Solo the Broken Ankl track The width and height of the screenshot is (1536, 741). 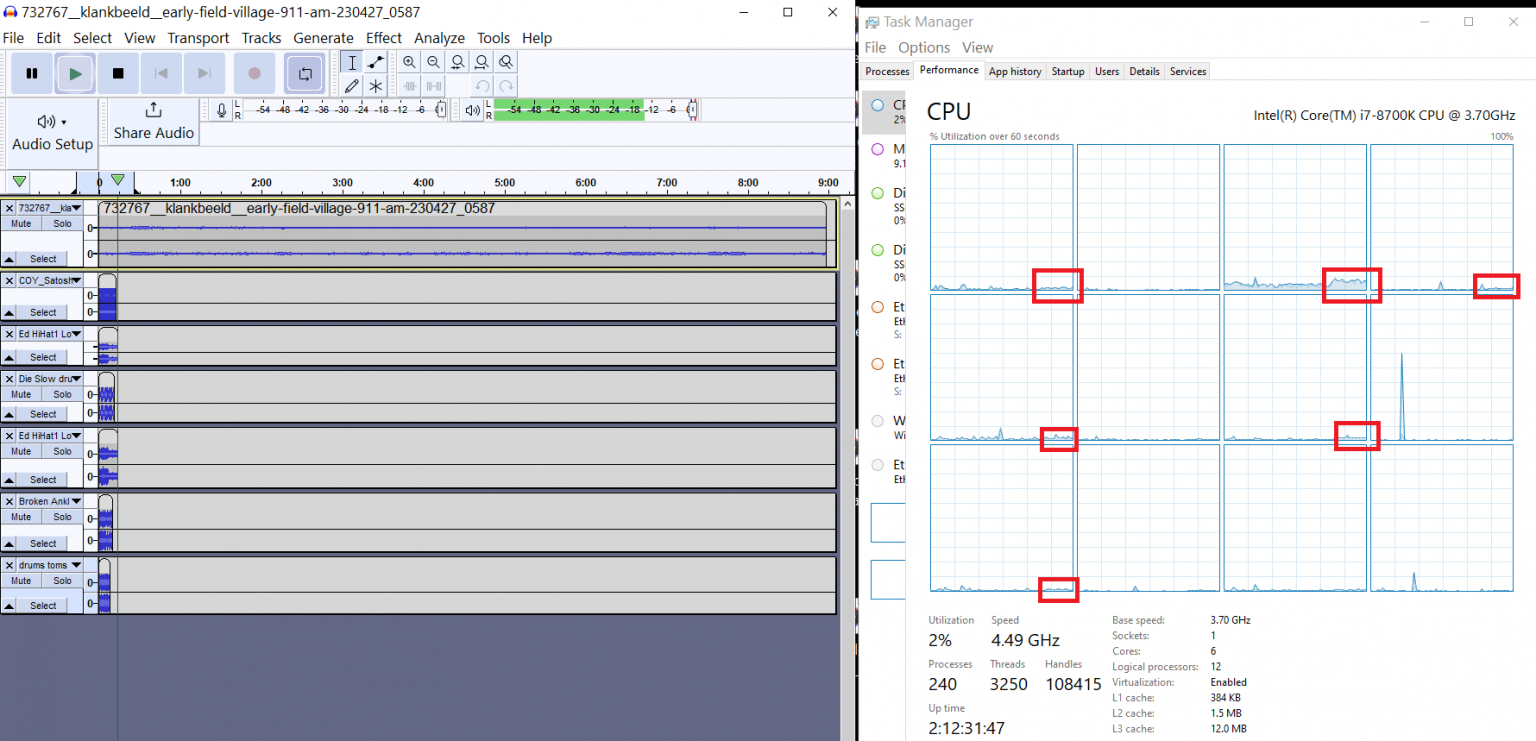pos(62,517)
